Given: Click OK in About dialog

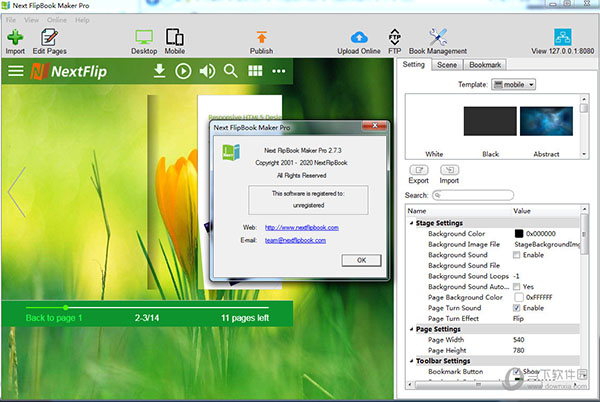Looking at the screenshot, I should coord(361,260).
